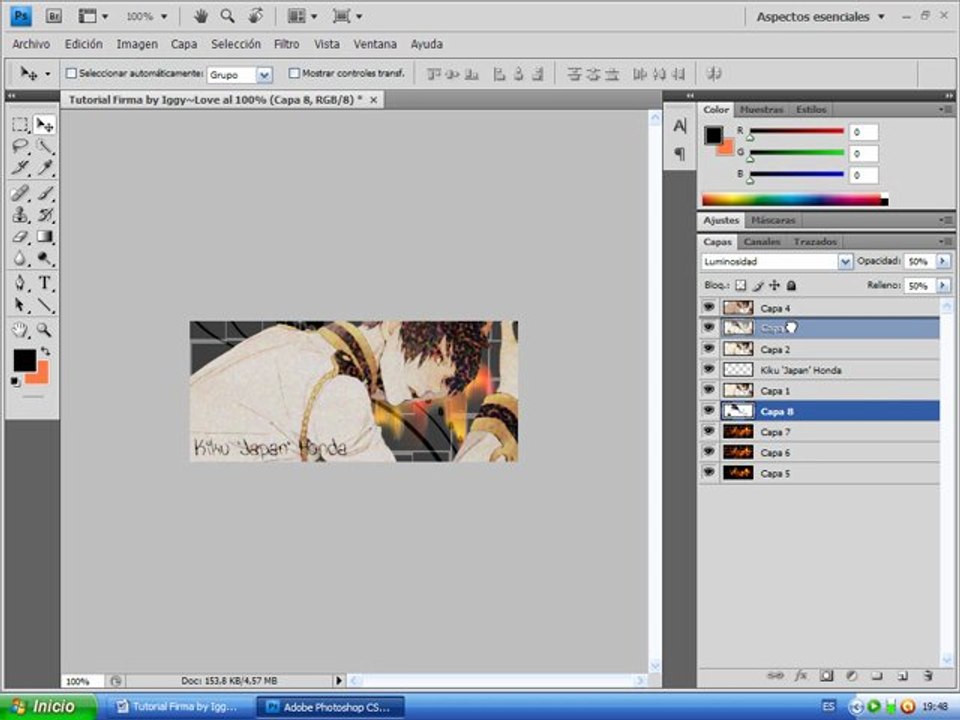960x720 pixels.
Task: Hide the Capa 8 layer
Action: pos(709,411)
